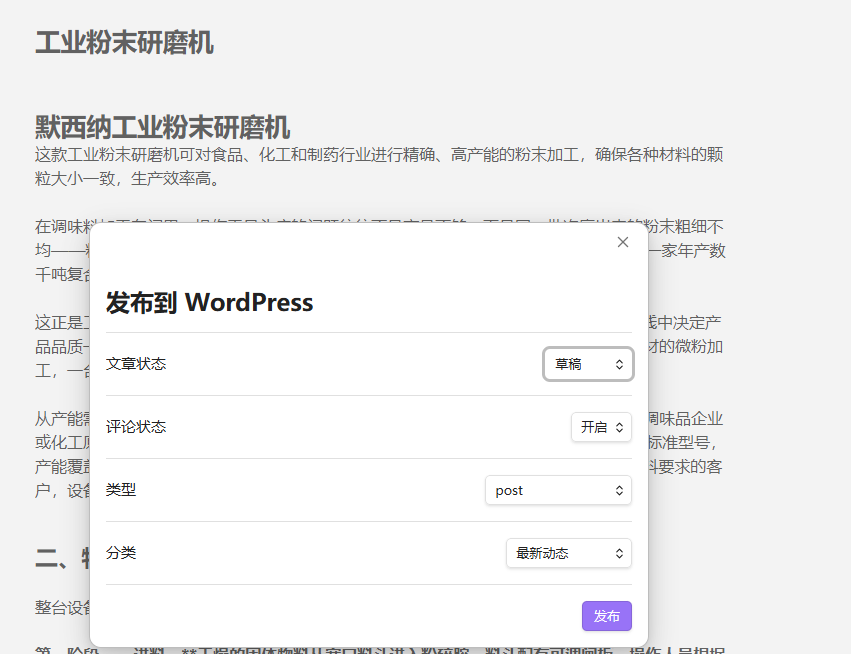Click the 工业粉末研磨机 page title
This screenshot has height=654, width=851.
coord(124,43)
